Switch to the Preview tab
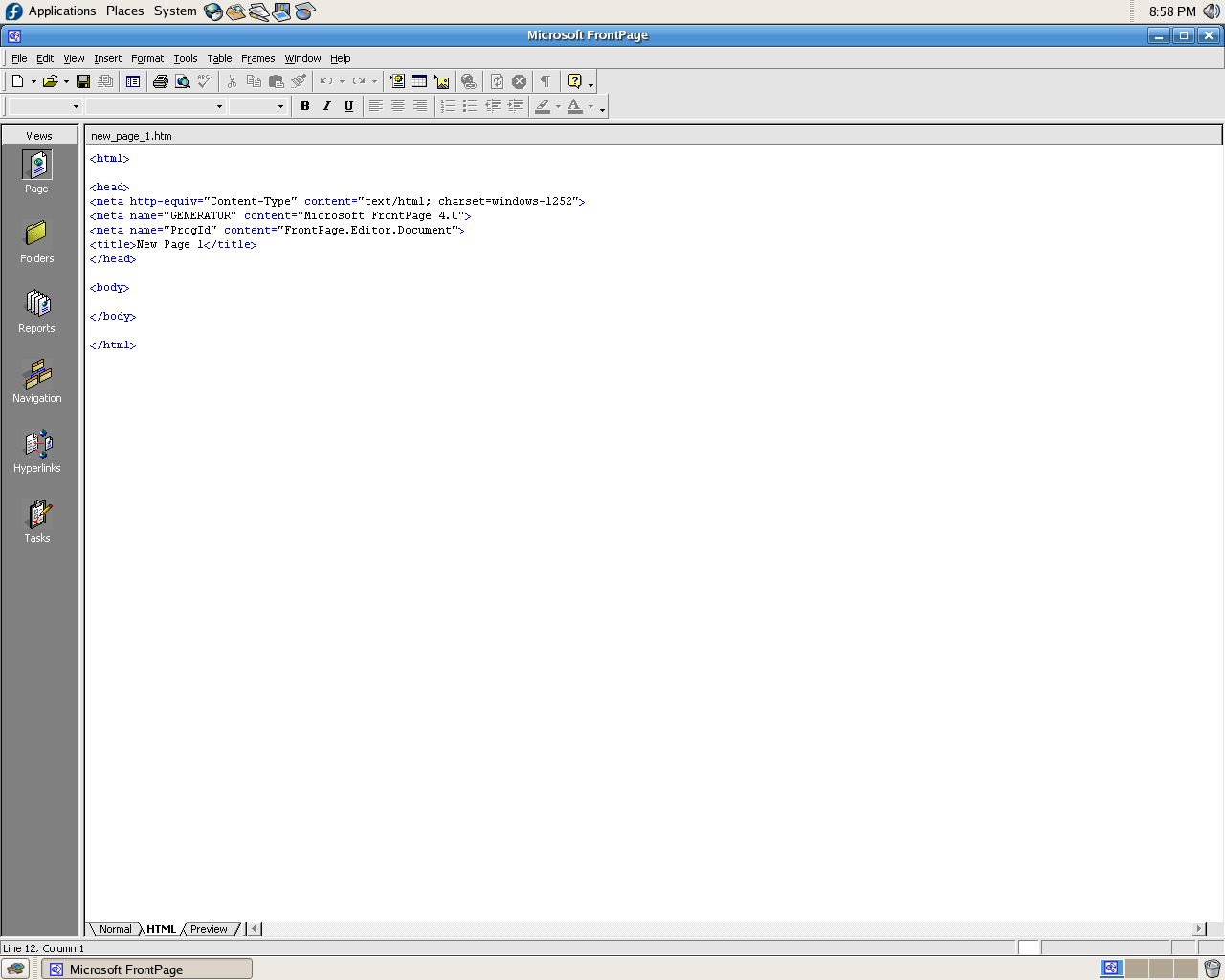 (x=210, y=928)
